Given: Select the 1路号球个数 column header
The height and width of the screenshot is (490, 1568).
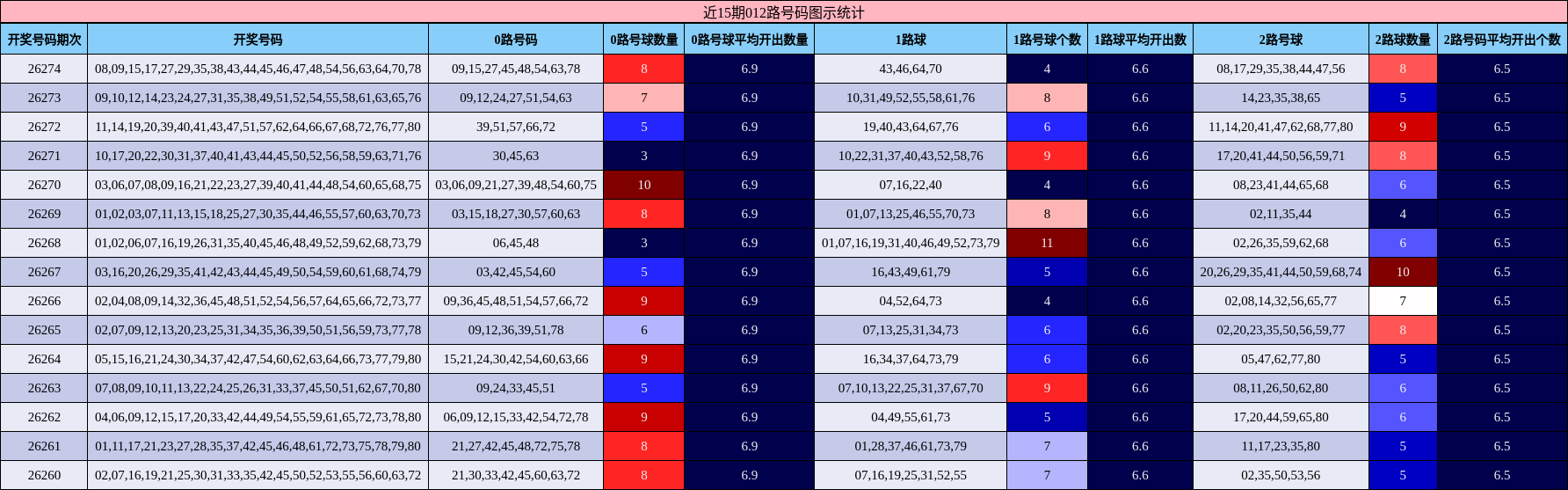Looking at the screenshot, I should 1047,40.
